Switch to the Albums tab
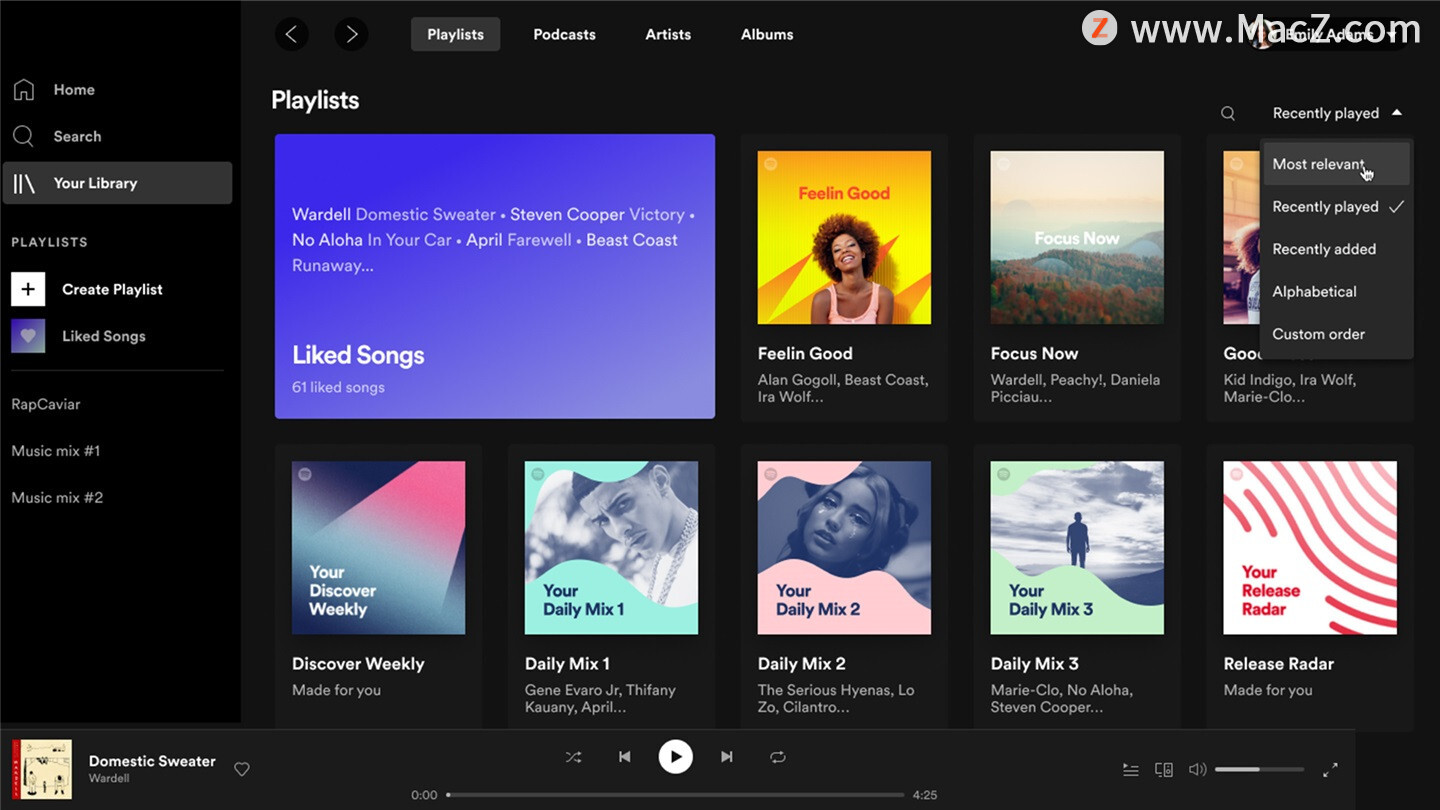This screenshot has height=810, width=1440. click(767, 34)
